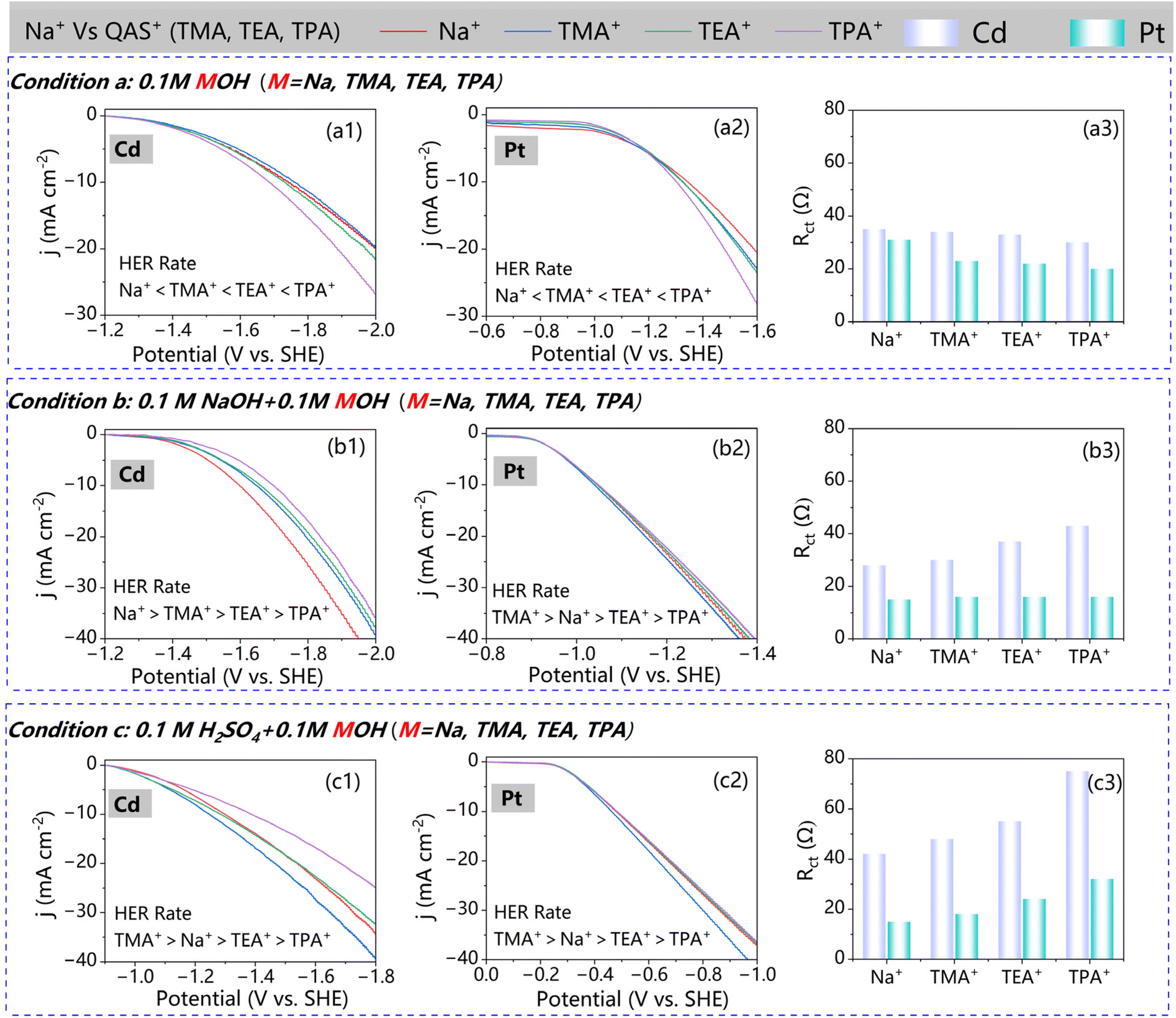Click the red Na+ line sample in legend
1176x1018 pixels.
(403, 31)
